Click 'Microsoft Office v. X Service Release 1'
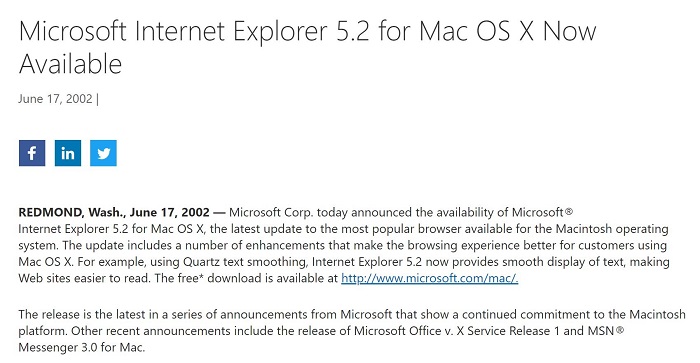 pyautogui.click(x=452, y=331)
